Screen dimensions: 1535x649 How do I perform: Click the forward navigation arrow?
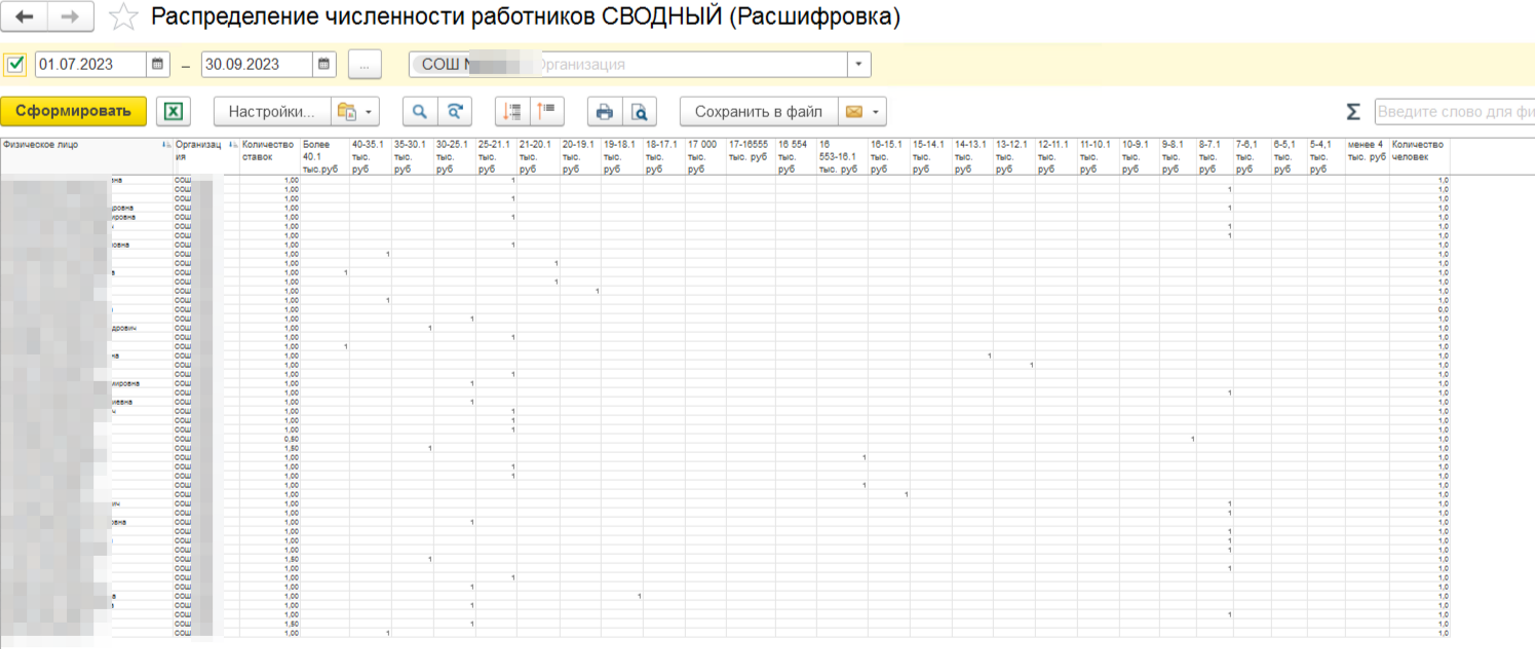pyautogui.click(x=71, y=16)
